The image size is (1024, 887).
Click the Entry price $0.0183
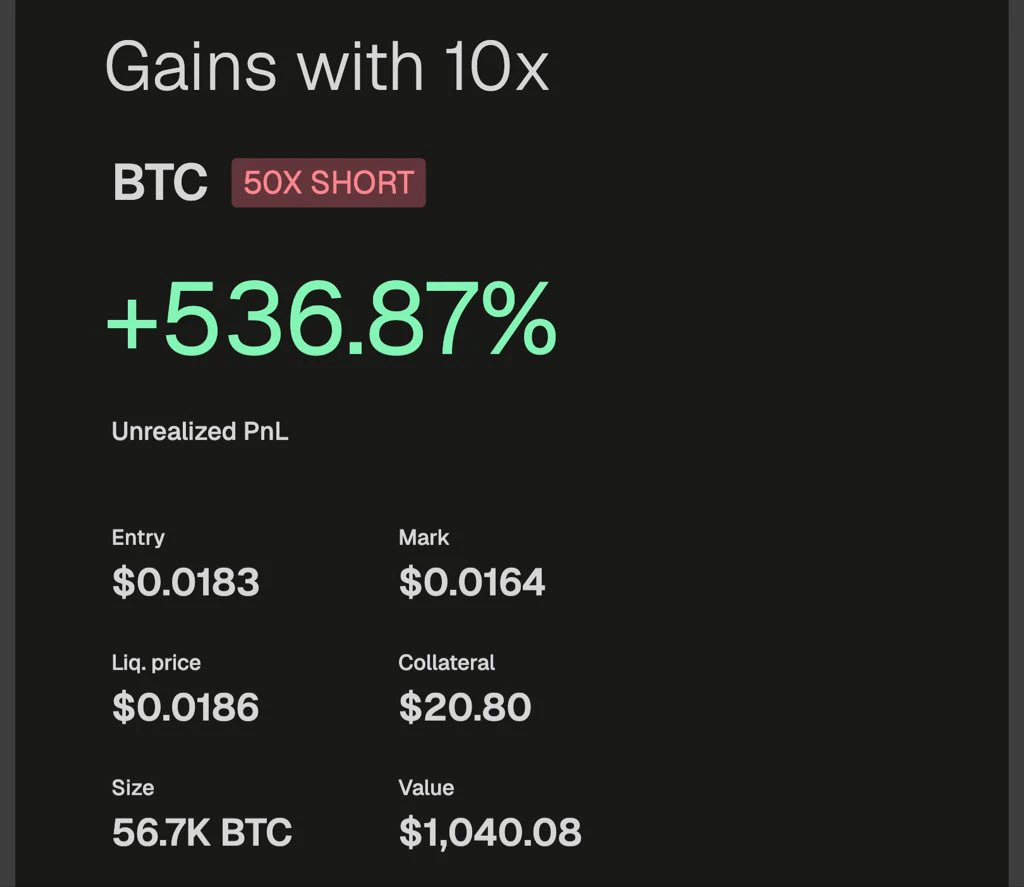[186, 583]
